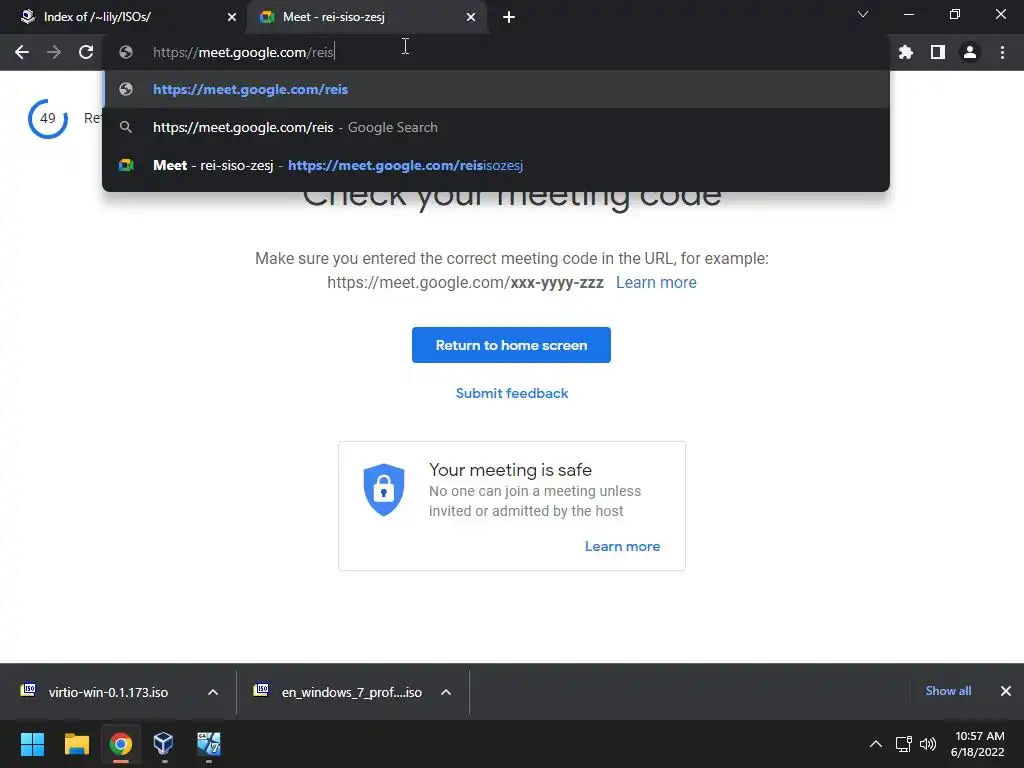Open the Windows 7 VM taskbar icon
1024x768 pixels.
(x=209, y=744)
